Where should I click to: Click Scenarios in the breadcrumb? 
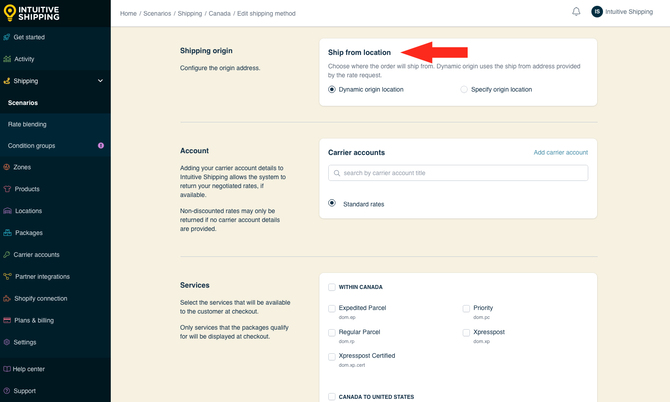(157, 14)
